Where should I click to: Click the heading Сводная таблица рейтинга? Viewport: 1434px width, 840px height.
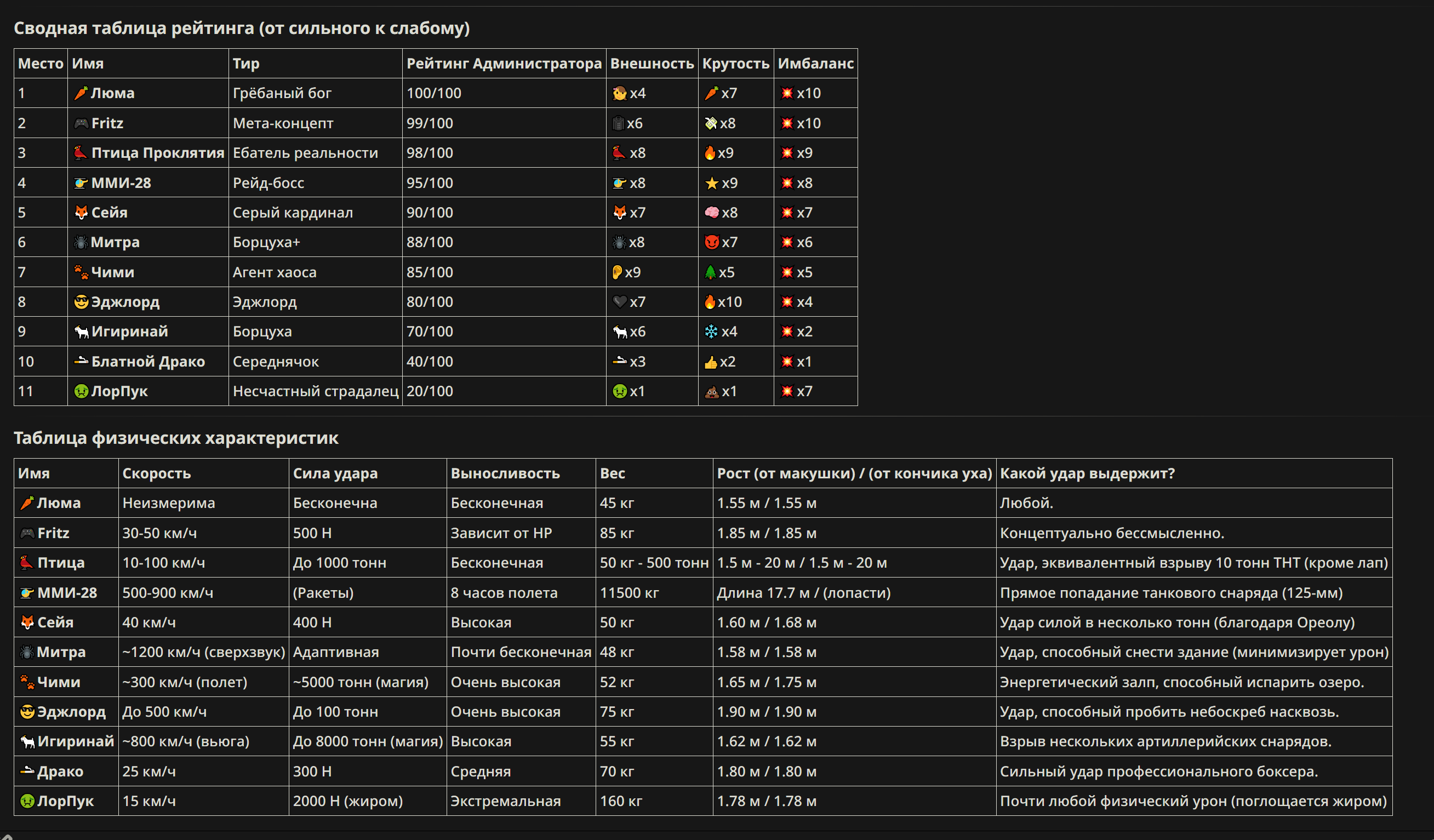pos(241,28)
